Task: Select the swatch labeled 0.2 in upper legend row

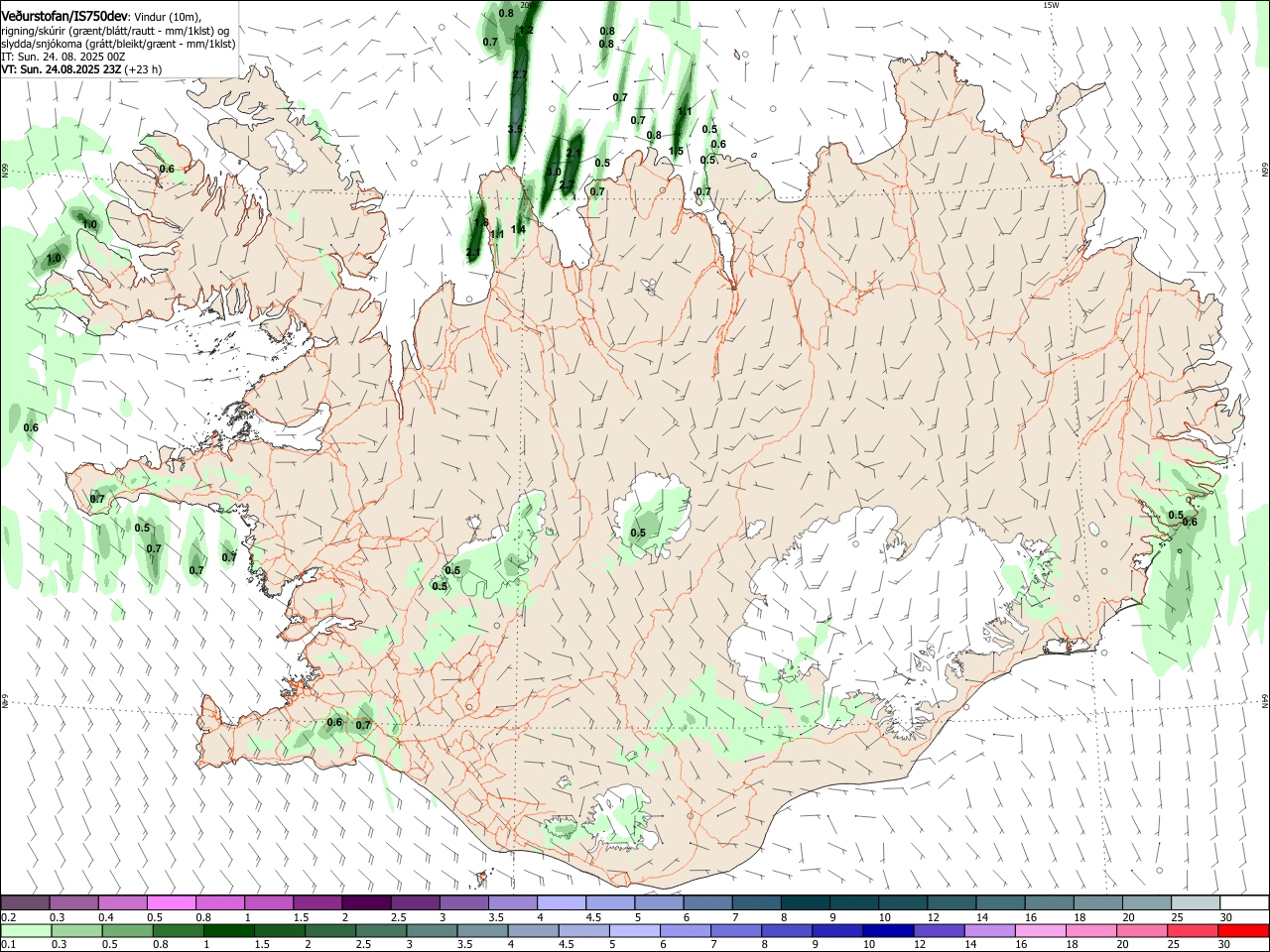Action: (x=25, y=902)
